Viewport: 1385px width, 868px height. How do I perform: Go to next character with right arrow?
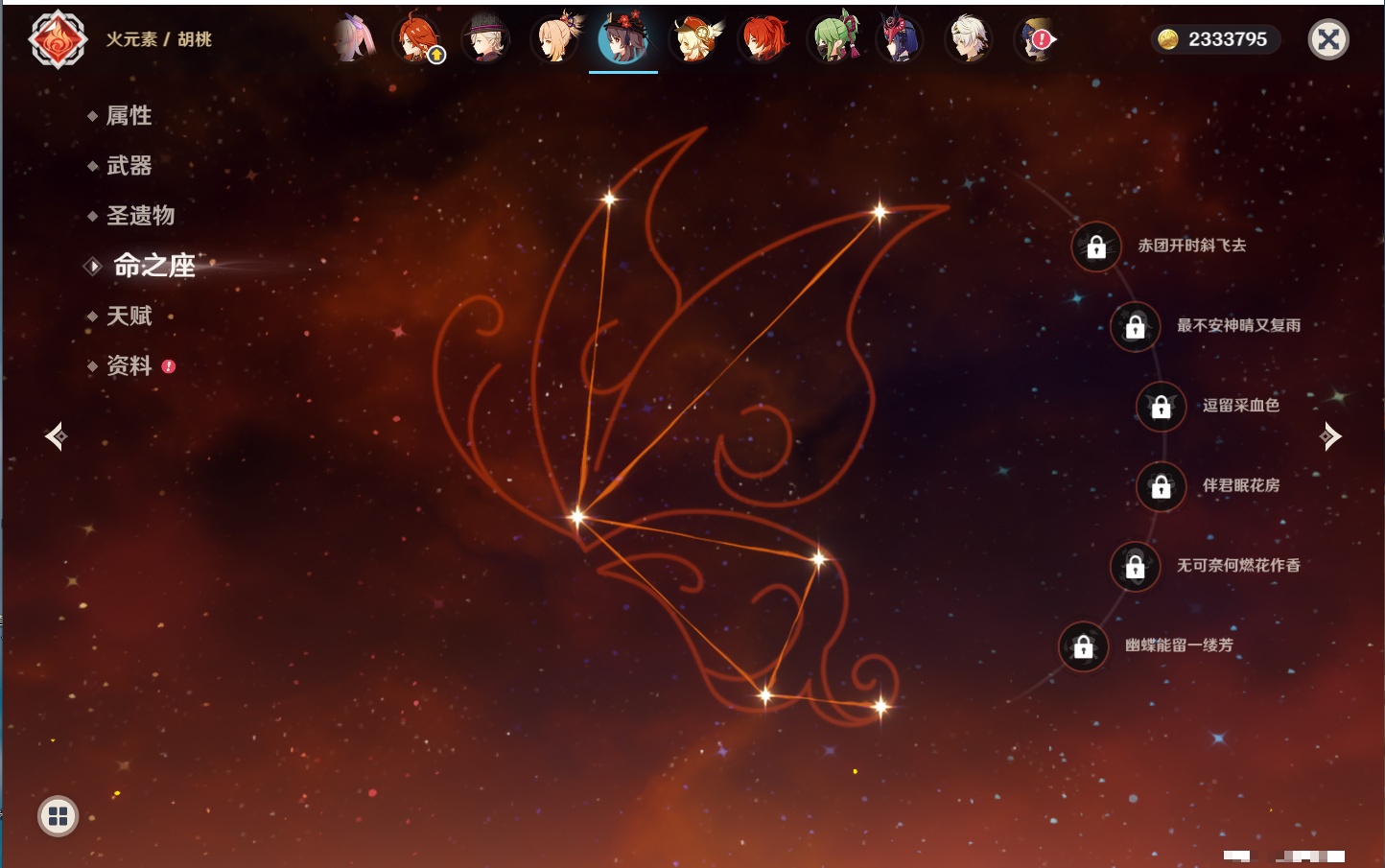[x=1330, y=436]
